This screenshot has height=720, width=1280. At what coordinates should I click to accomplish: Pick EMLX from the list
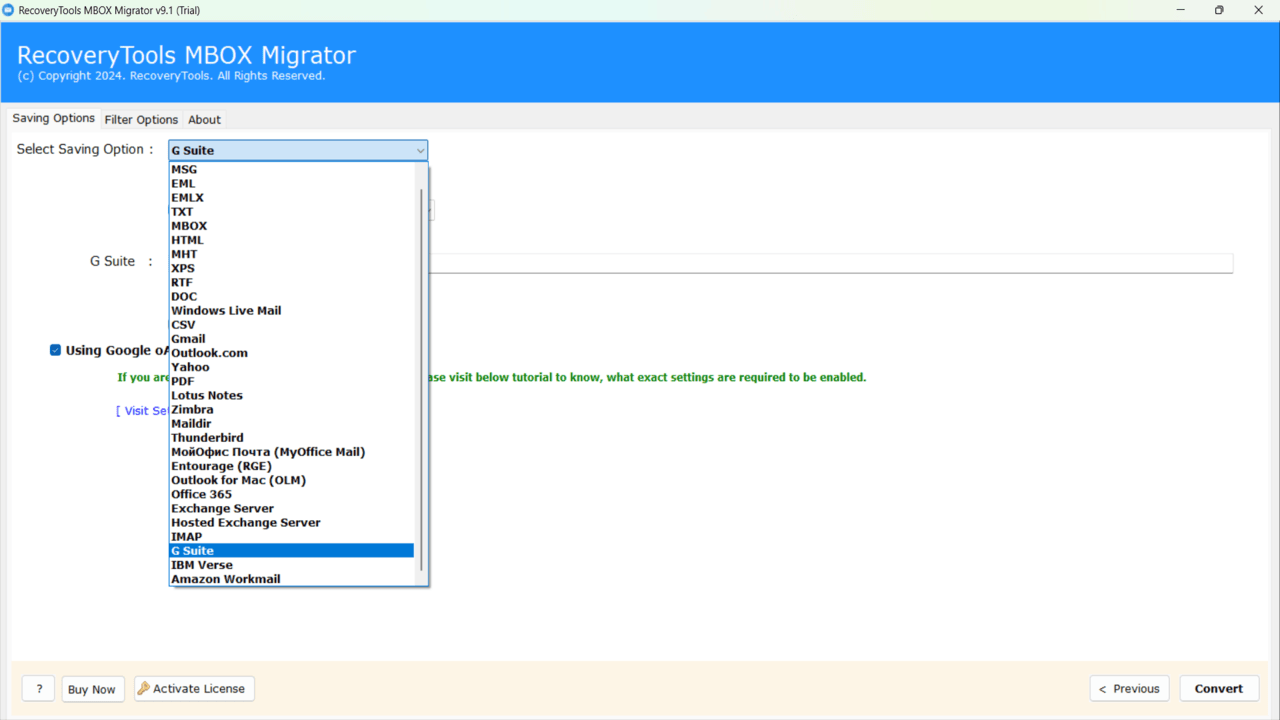tap(291, 198)
